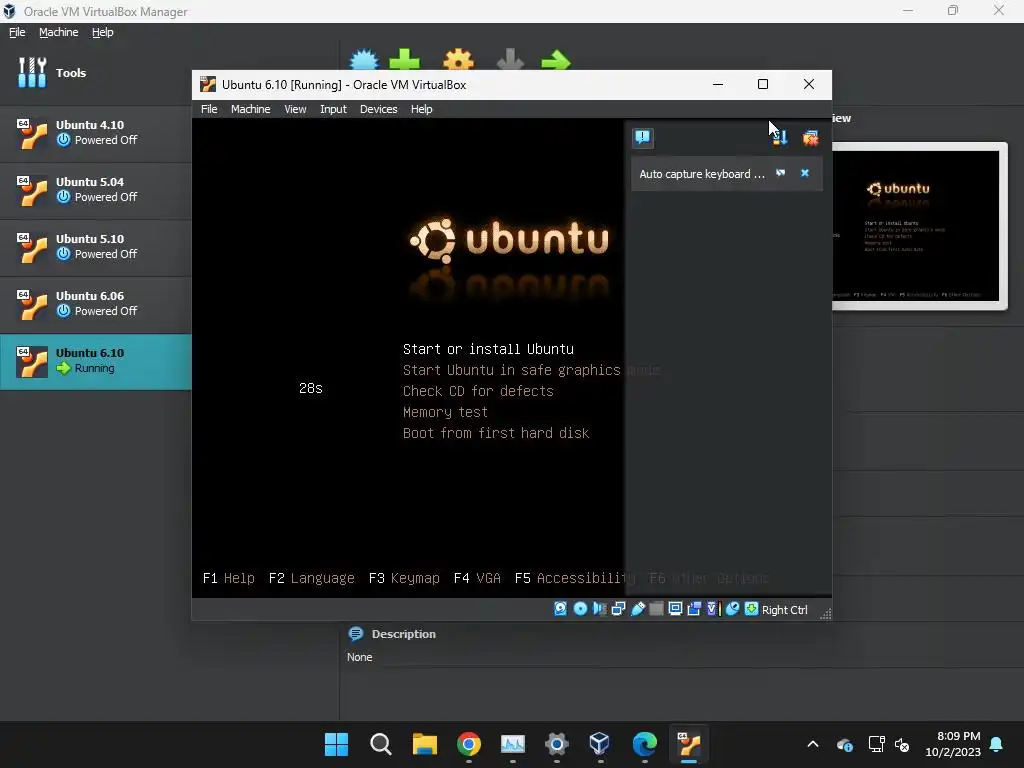Click the recording status icon in VM status bar

[x=694, y=609]
